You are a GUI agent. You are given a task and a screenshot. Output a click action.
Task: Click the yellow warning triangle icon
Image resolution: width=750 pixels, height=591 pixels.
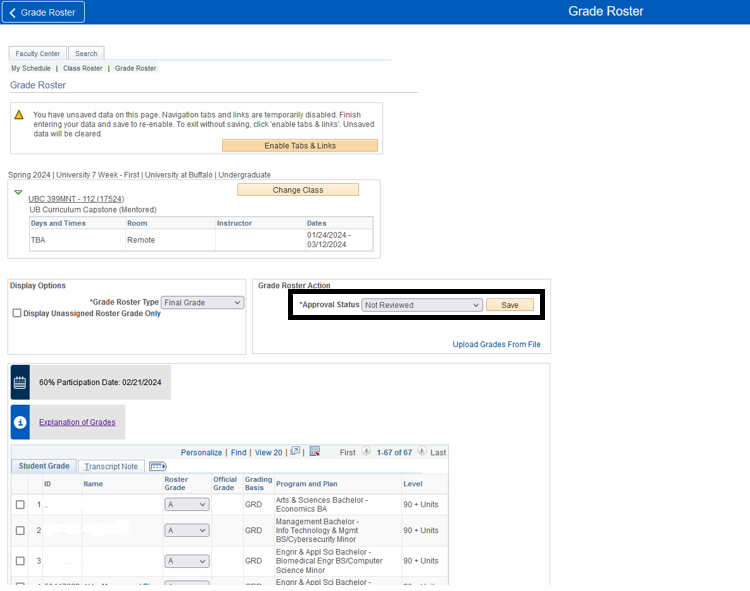pos(19,115)
